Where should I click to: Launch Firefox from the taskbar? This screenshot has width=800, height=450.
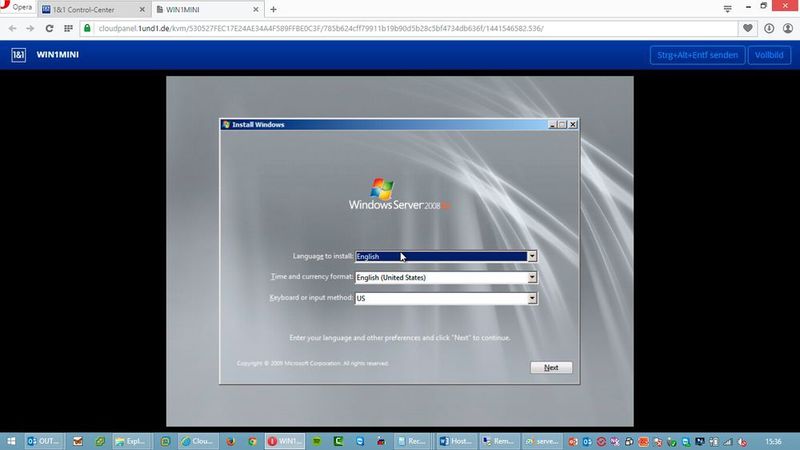pyautogui.click(x=231, y=441)
